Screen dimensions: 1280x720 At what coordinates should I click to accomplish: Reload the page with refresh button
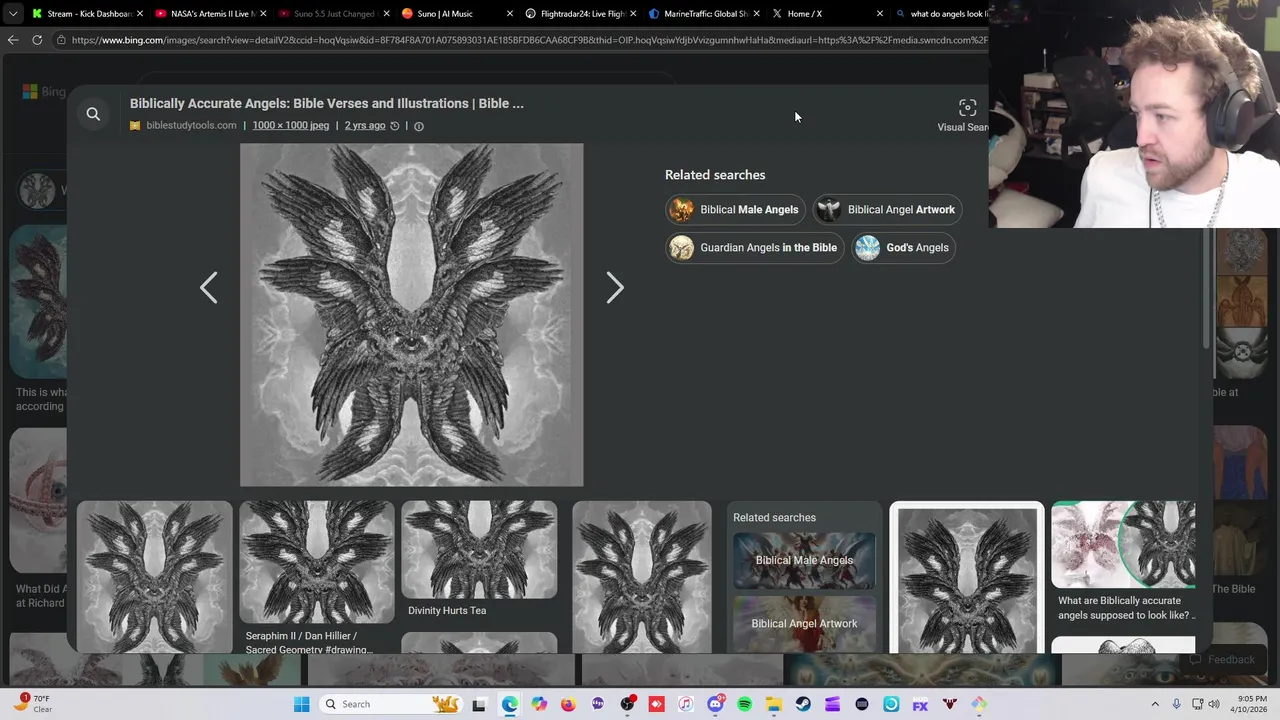pos(37,40)
